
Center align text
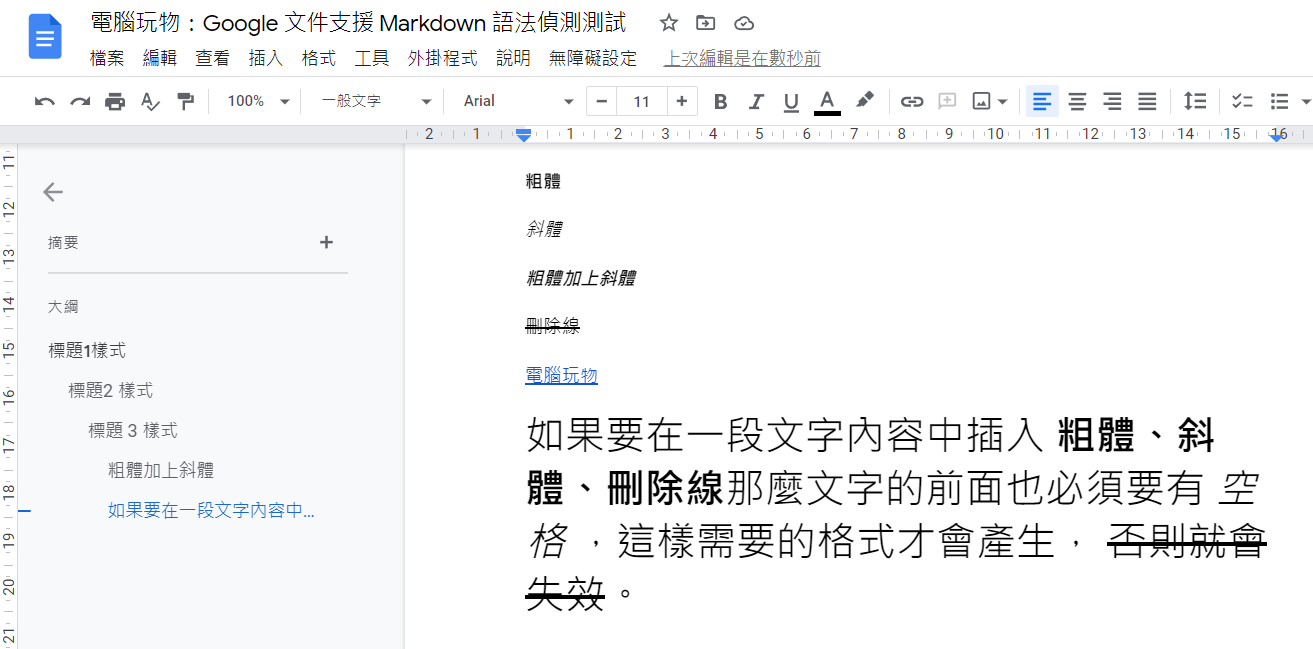click(x=1077, y=101)
